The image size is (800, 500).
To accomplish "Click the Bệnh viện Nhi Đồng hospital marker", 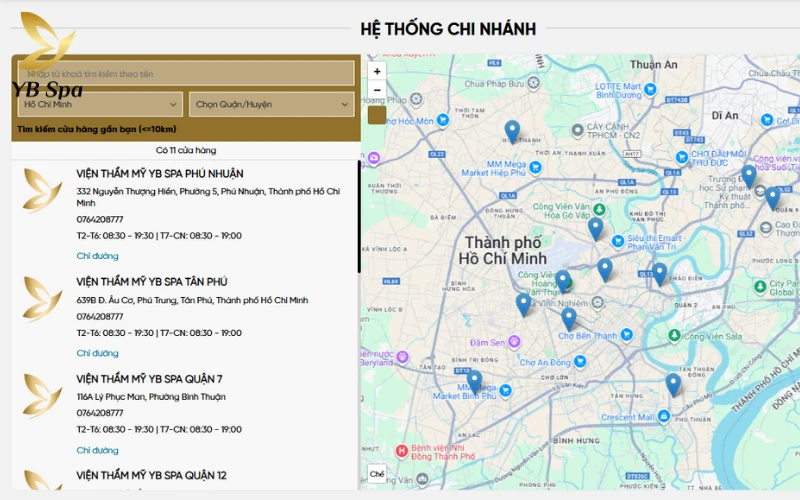I will (402, 451).
